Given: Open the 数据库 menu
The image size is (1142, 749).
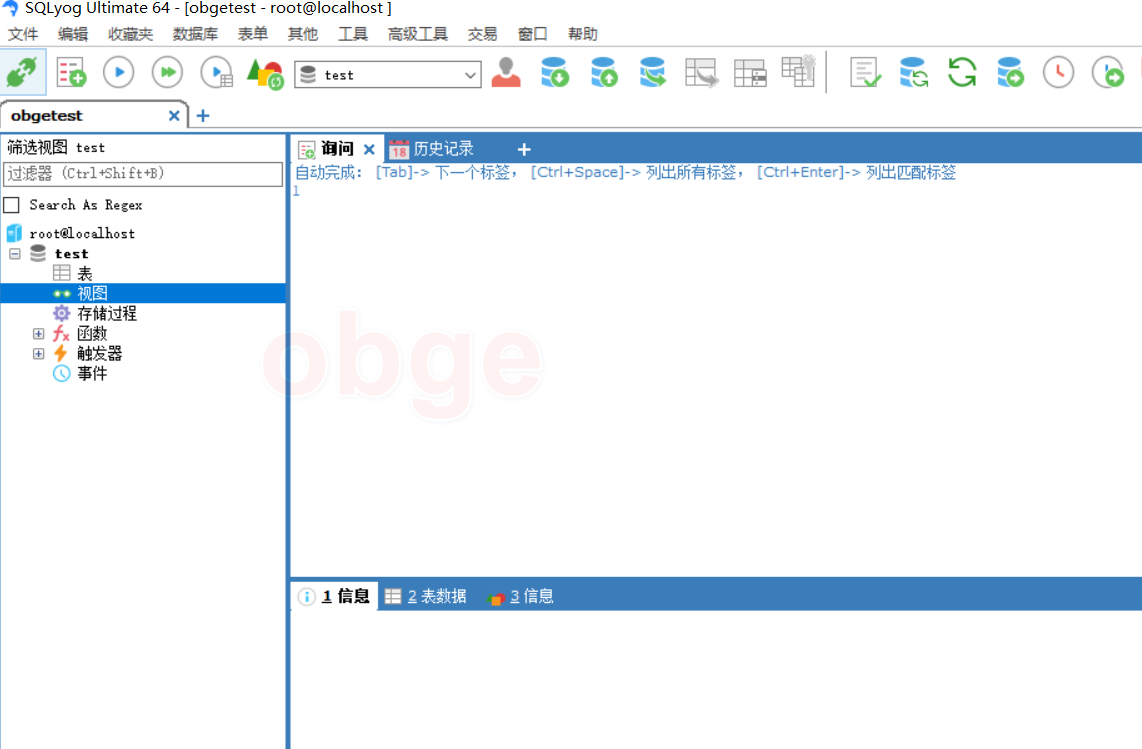Looking at the screenshot, I should coord(195,34).
